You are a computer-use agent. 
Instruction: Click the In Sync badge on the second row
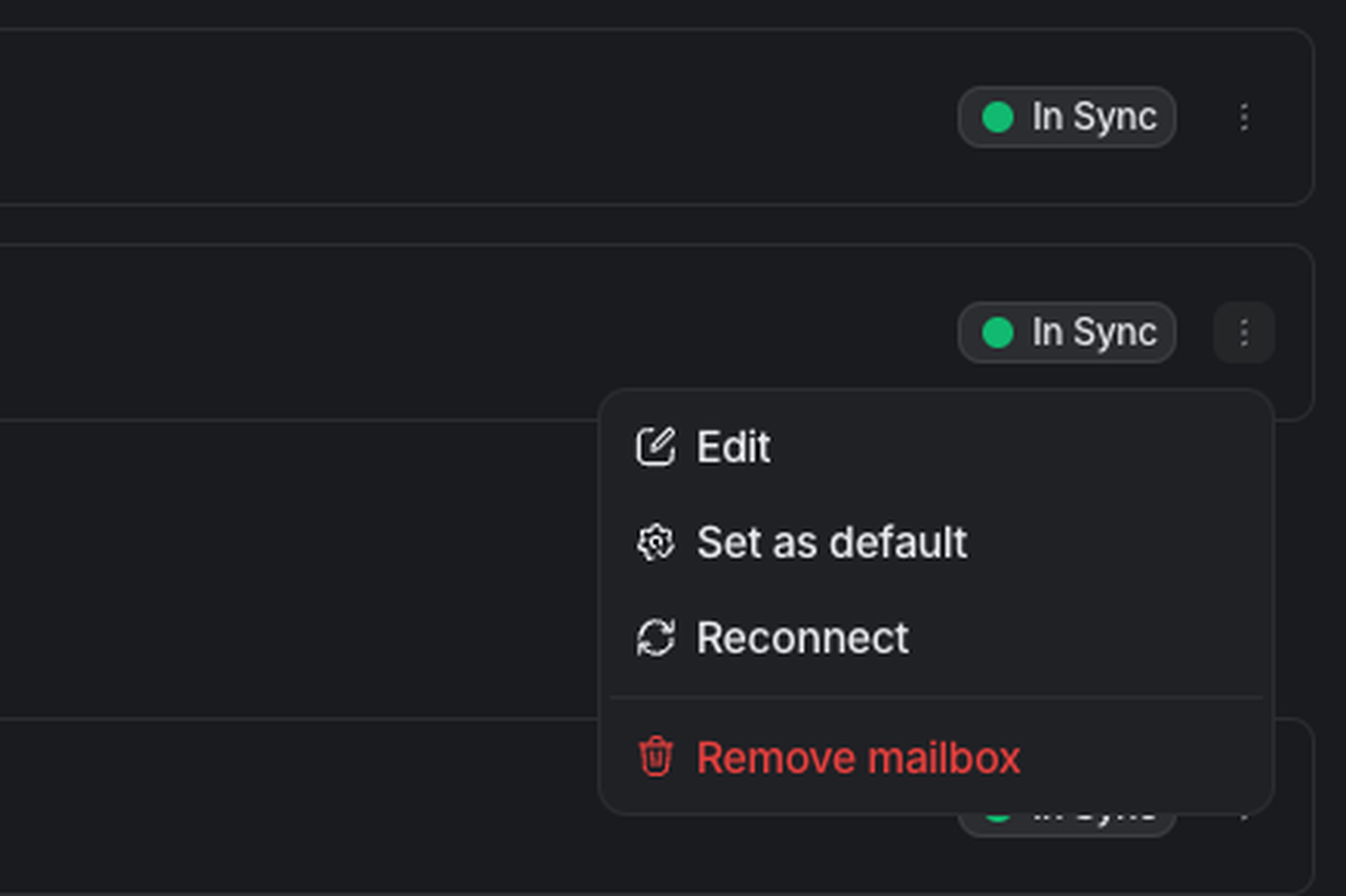point(1067,333)
